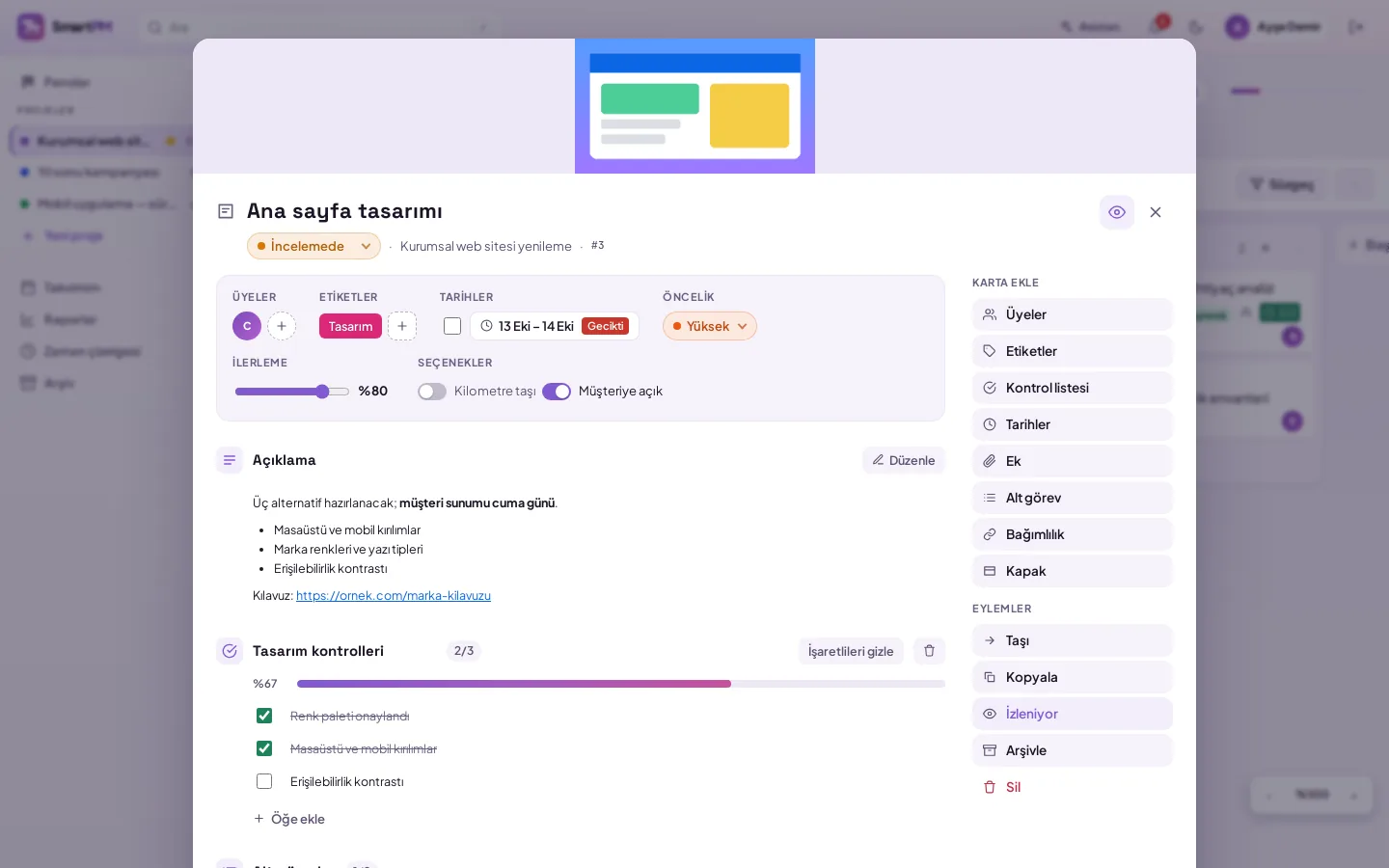Delete the Tasarım kontrolleri checklist with trash icon
The image size is (1389, 868).
point(930,651)
